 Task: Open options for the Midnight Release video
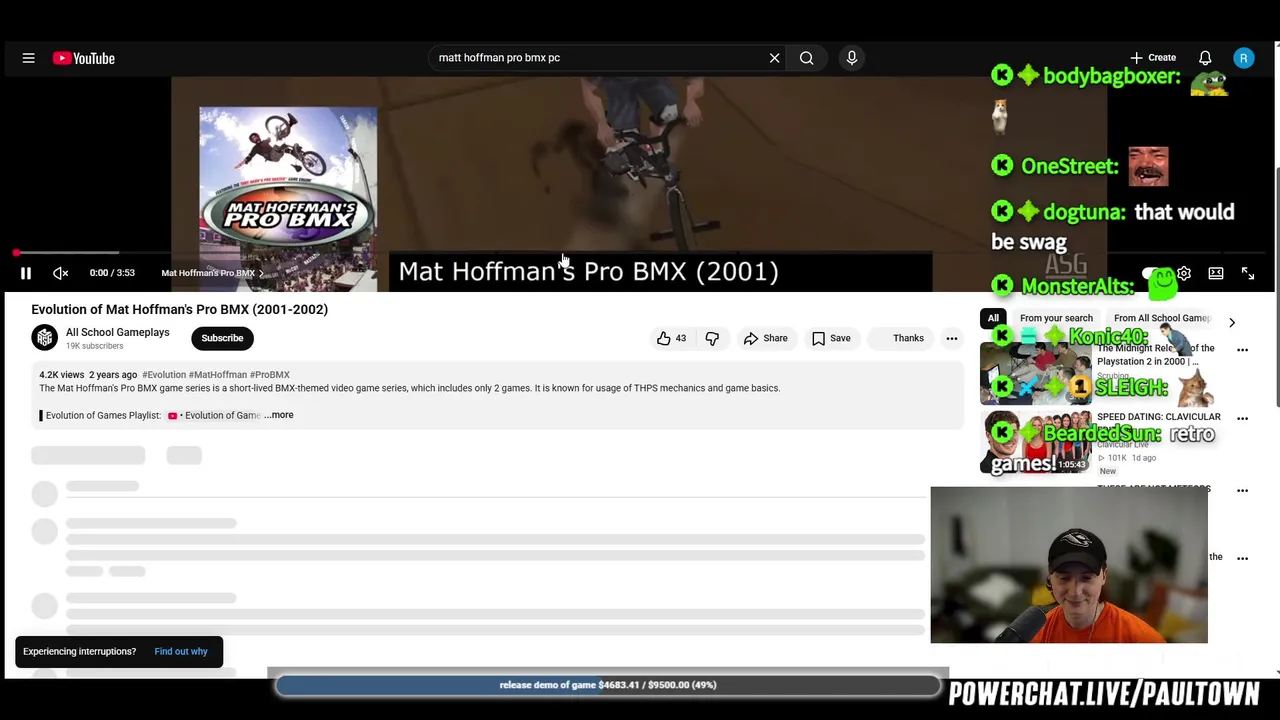[1243, 350]
